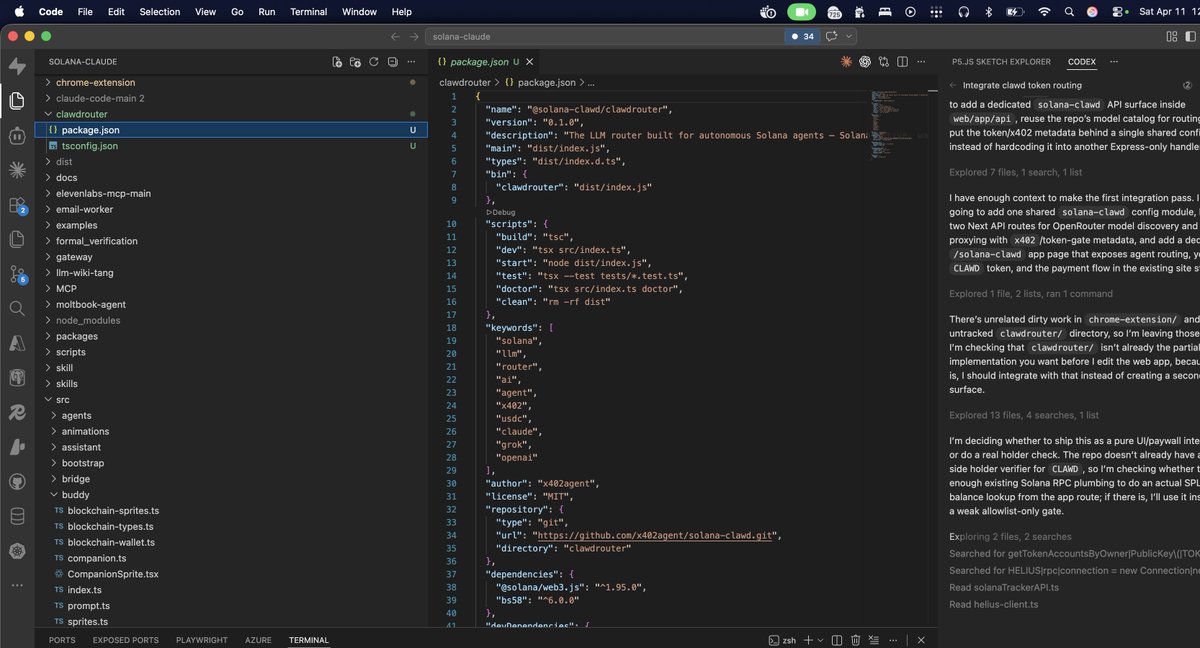This screenshot has width=1200, height=648.
Task: Open the Search view in activity bar
Action: [17, 308]
